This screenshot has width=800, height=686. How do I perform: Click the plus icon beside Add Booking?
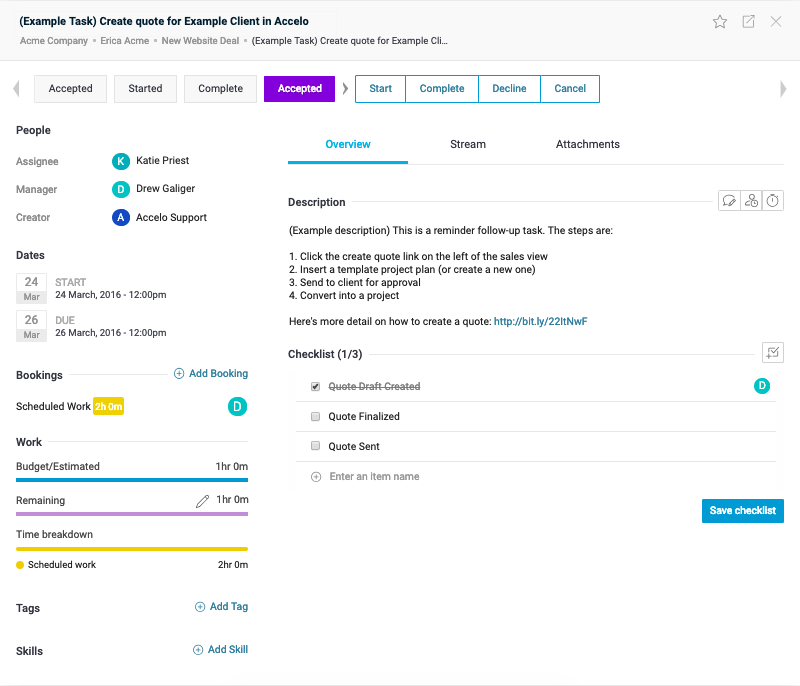pyautogui.click(x=179, y=374)
